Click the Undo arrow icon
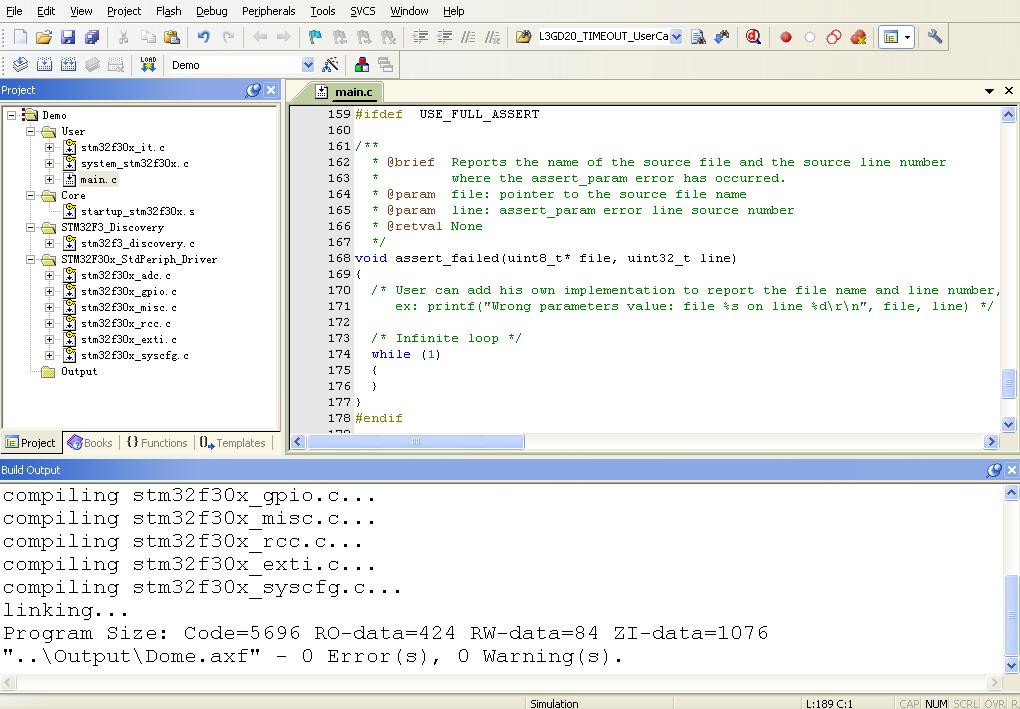The height and width of the screenshot is (709, 1020). (204, 37)
